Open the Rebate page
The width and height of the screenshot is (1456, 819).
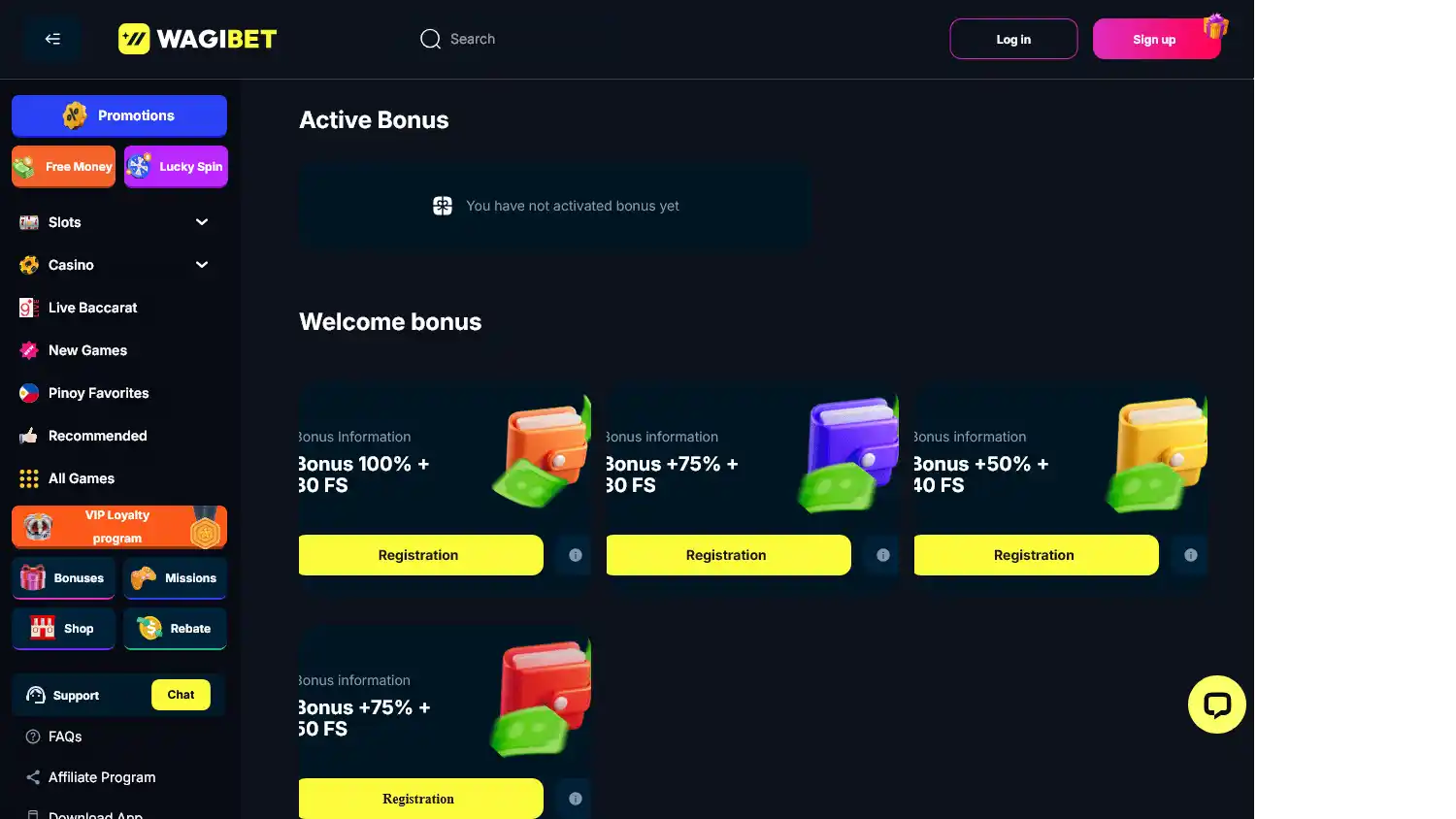pos(175,628)
